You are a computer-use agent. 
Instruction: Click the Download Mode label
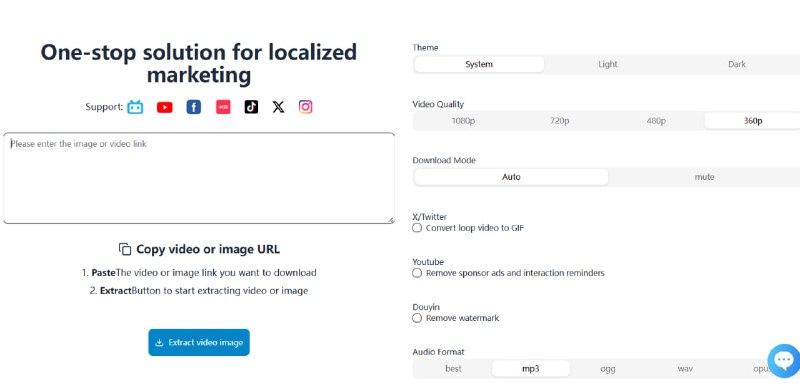[x=444, y=160]
